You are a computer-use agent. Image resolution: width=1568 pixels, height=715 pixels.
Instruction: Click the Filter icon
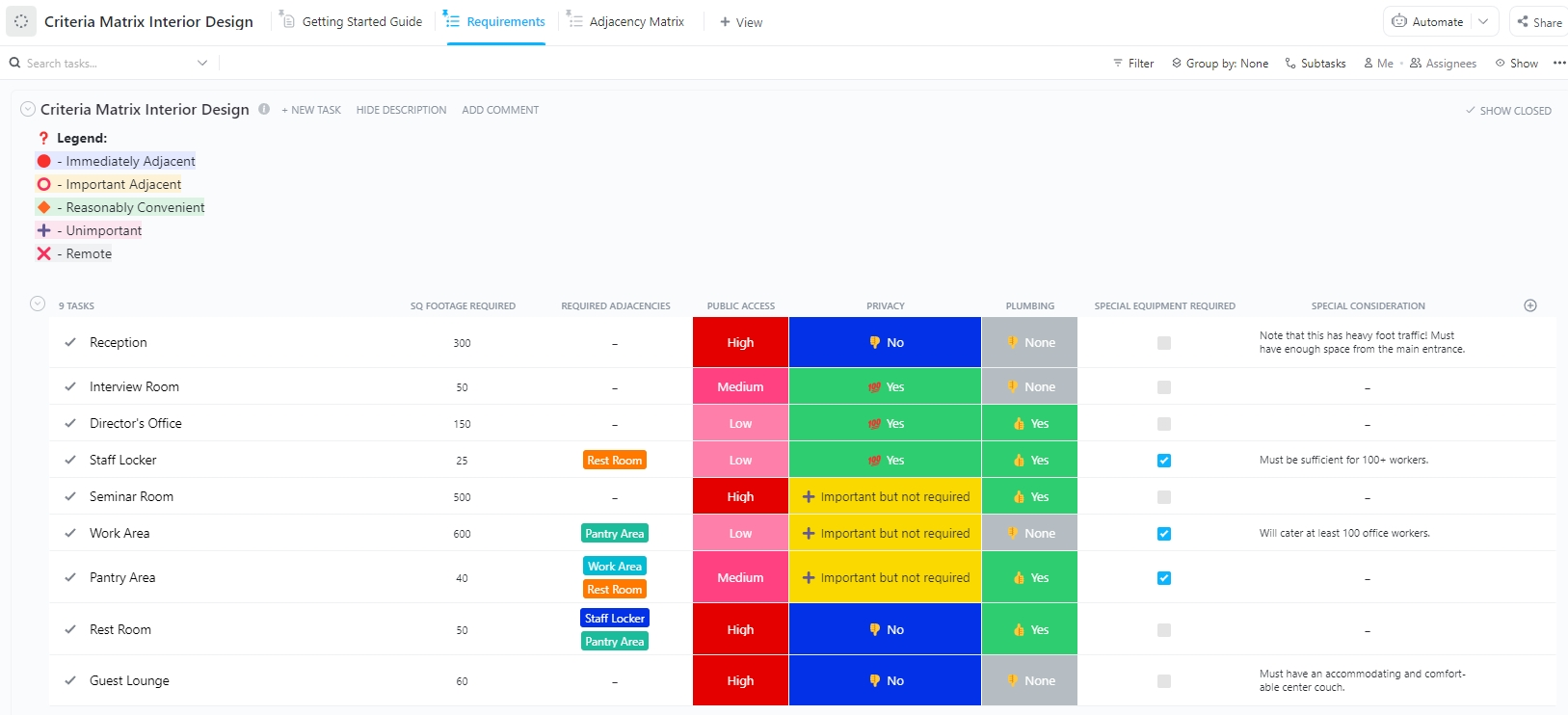1118,63
